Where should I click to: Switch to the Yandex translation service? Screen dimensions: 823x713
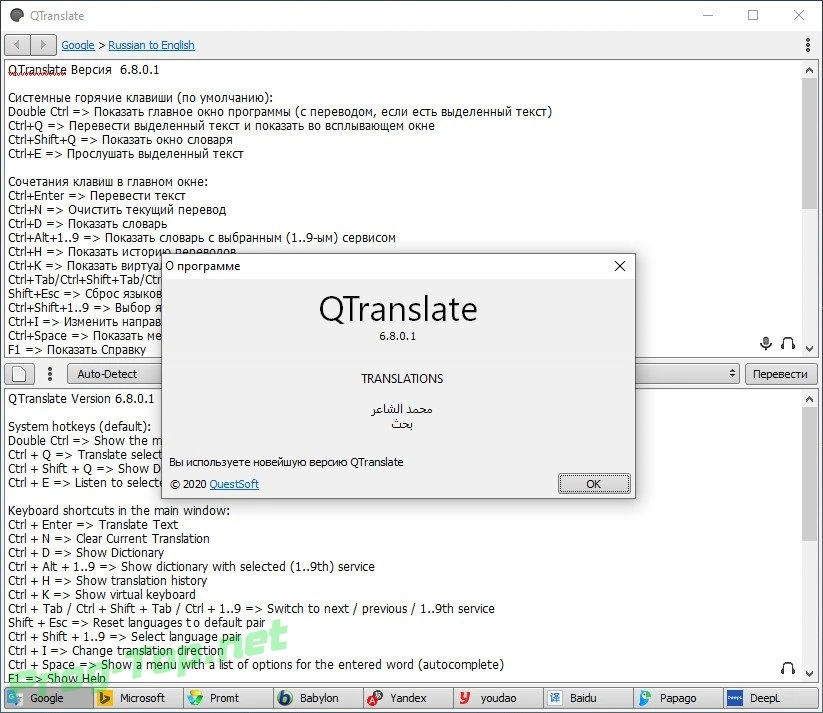[409, 698]
